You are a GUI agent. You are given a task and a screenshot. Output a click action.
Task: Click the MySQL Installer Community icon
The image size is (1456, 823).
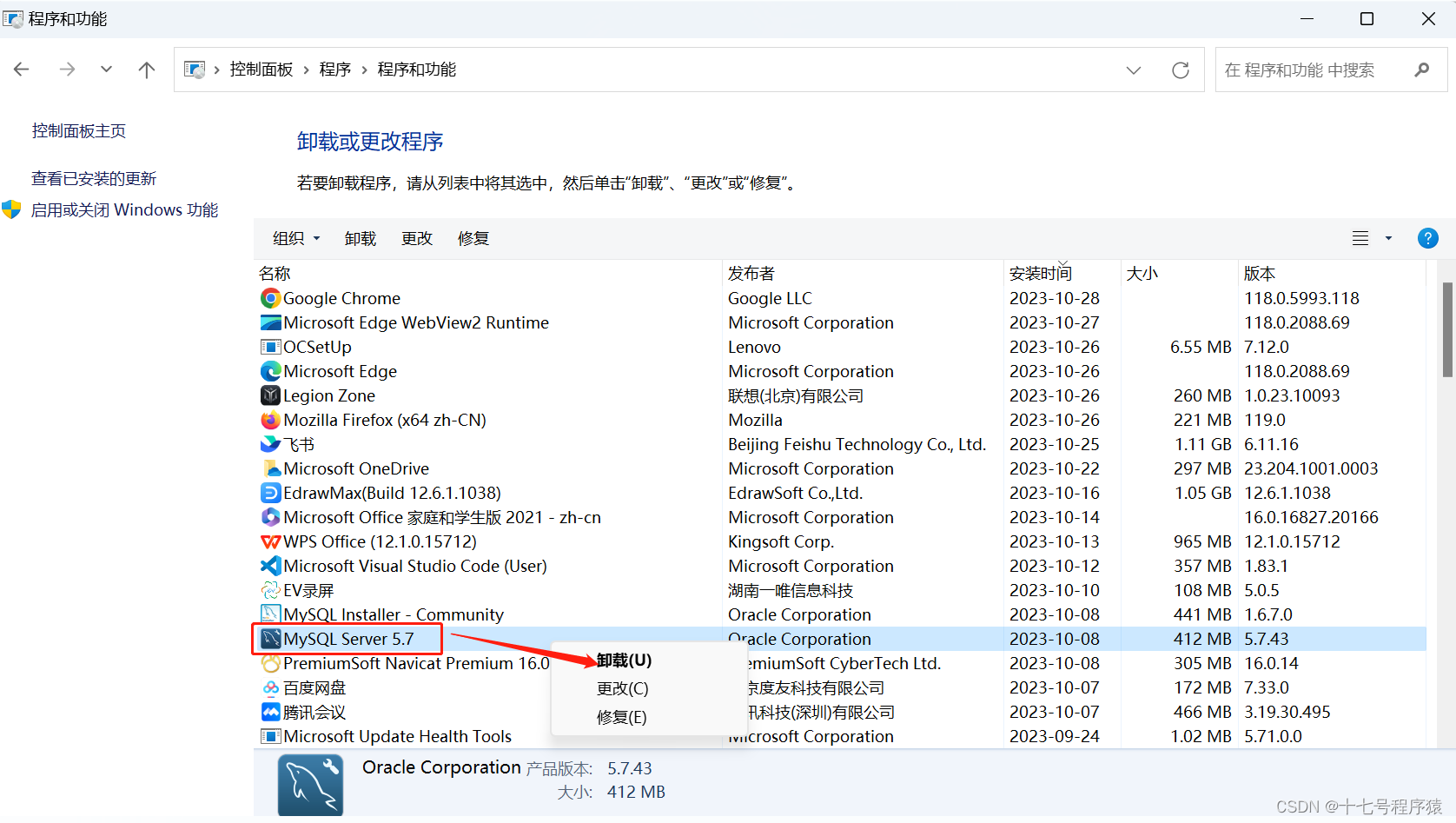coord(271,614)
